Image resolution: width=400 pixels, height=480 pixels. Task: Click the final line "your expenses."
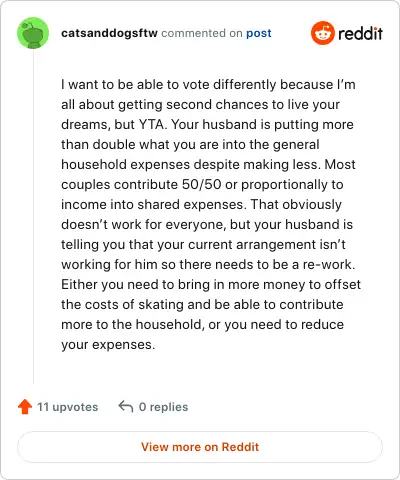coord(108,345)
